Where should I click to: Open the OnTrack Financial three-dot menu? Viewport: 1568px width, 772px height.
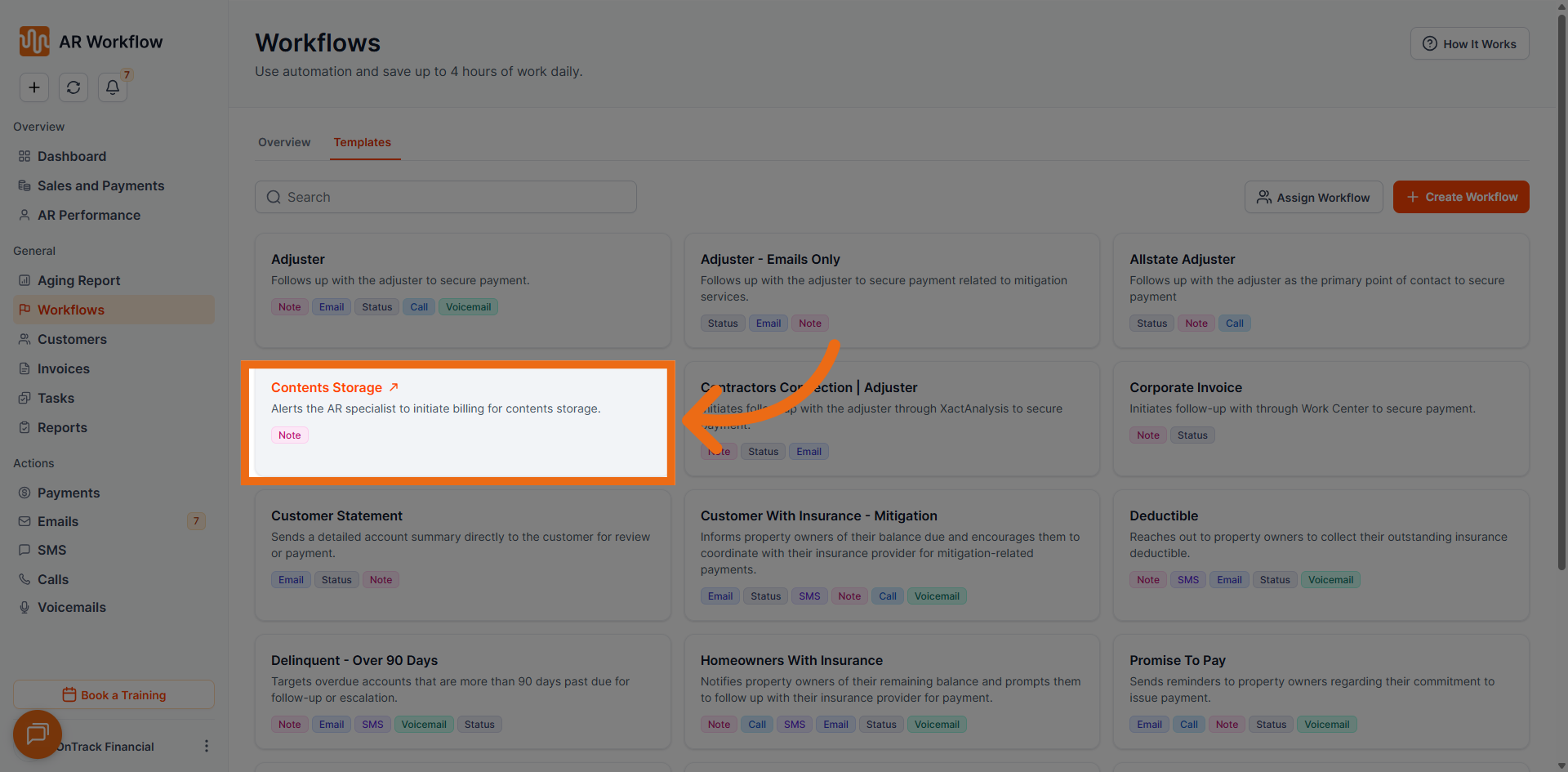206,746
